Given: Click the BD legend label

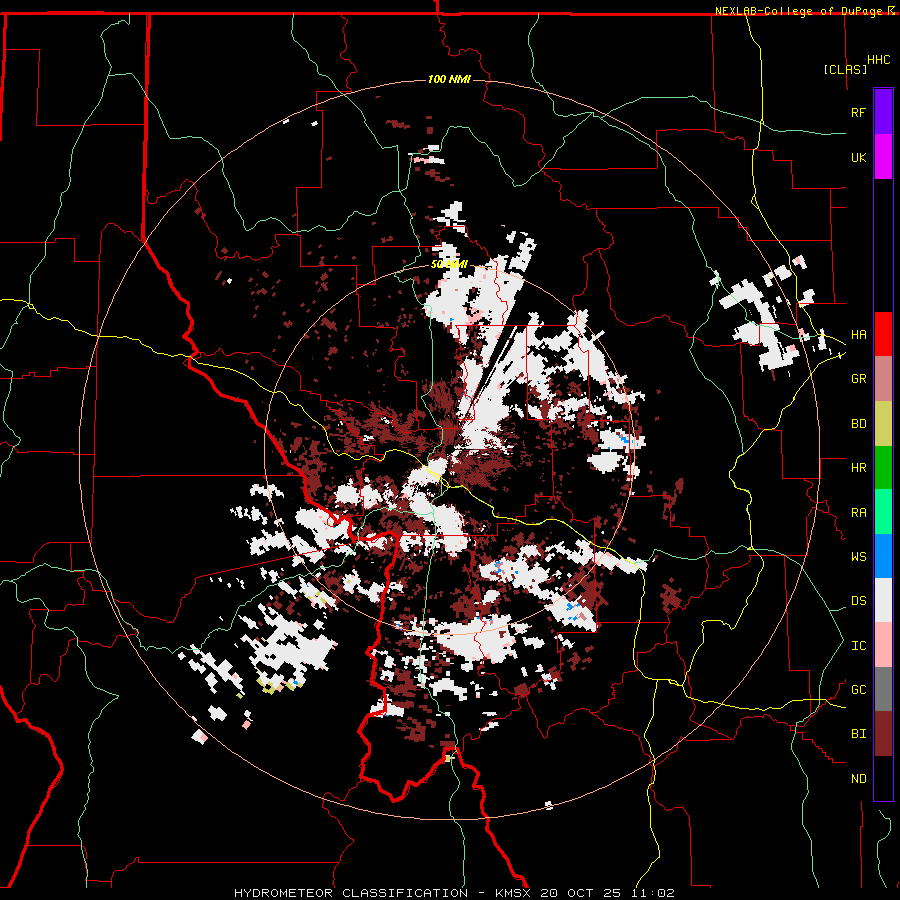Looking at the screenshot, I should (858, 424).
